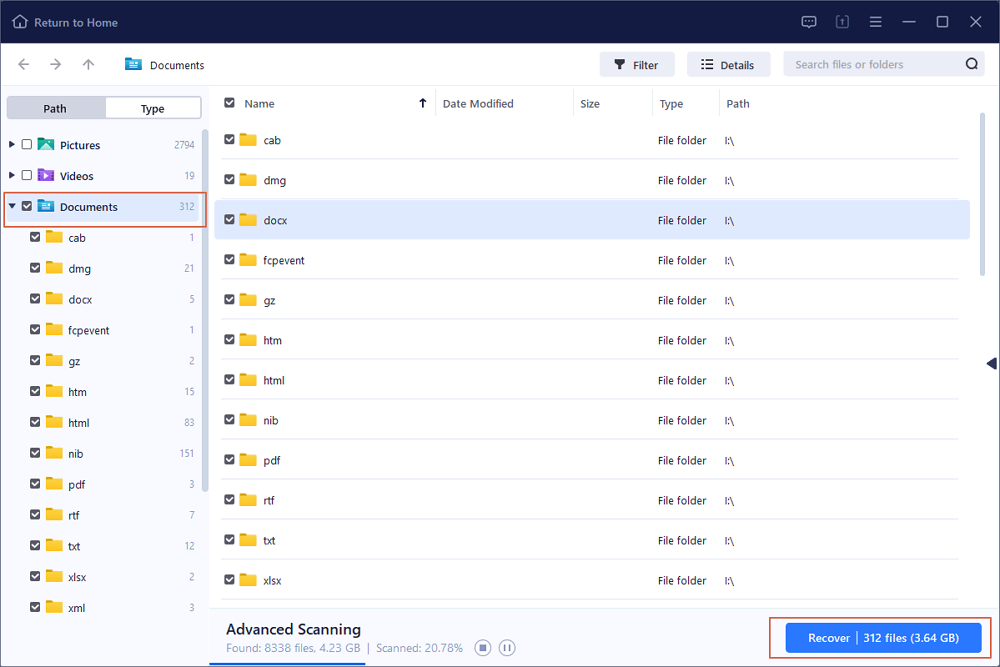
Task: Click the Documents category icon in tree
Action: point(46,206)
